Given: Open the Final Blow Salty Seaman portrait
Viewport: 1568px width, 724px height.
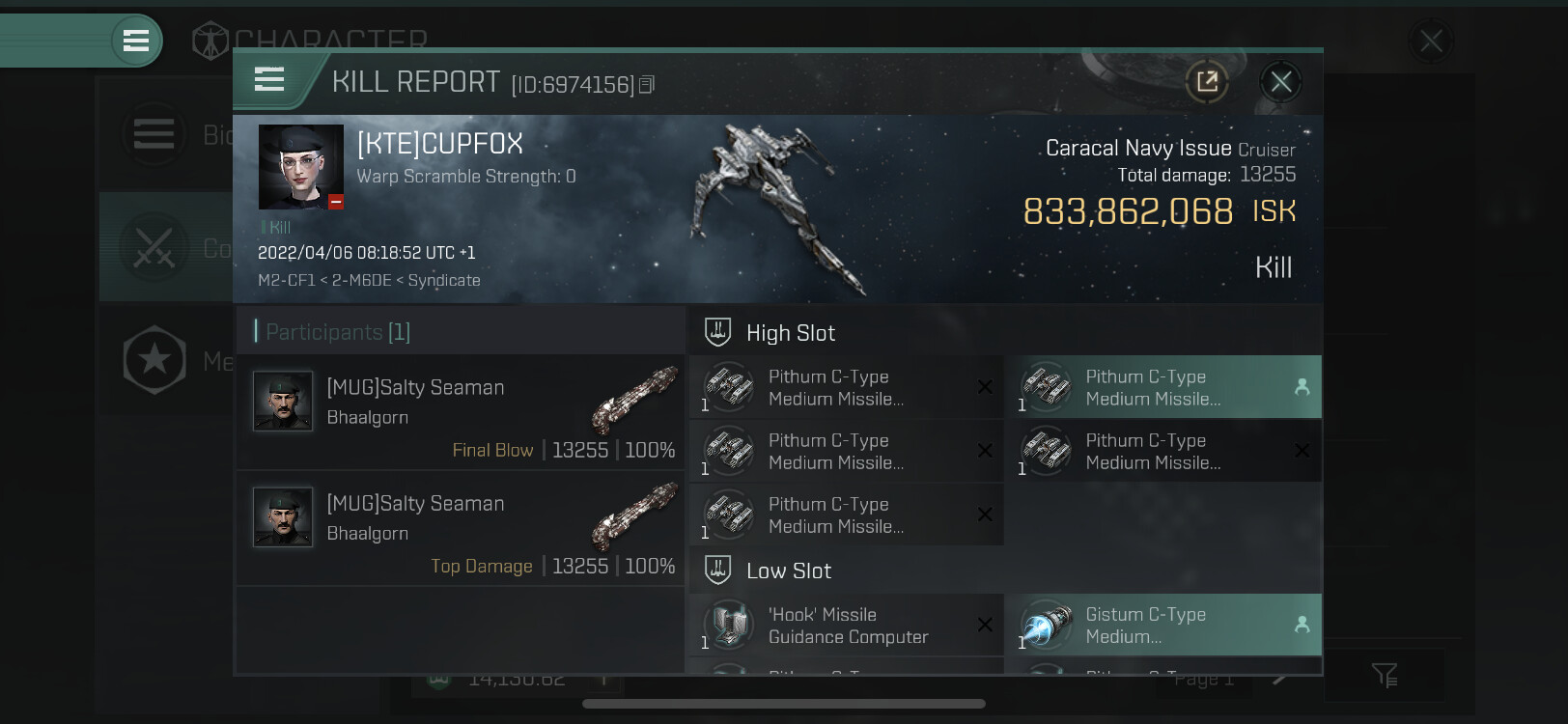Looking at the screenshot, I should click(x=283, y=401).
